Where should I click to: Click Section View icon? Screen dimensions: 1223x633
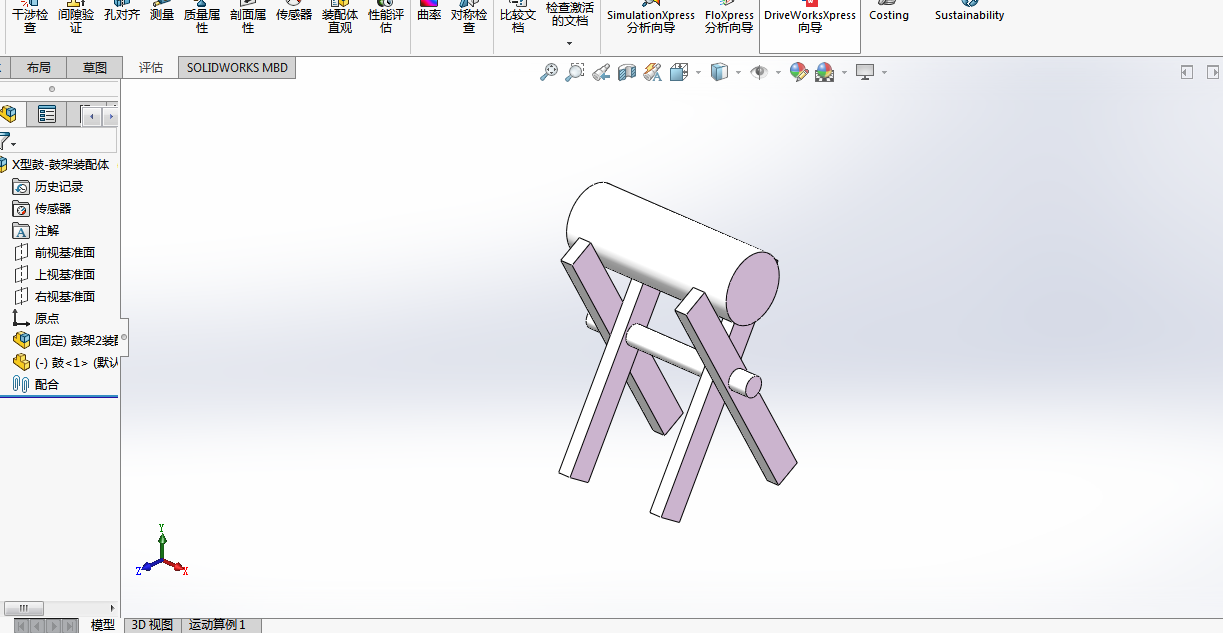tap(627, 72)
